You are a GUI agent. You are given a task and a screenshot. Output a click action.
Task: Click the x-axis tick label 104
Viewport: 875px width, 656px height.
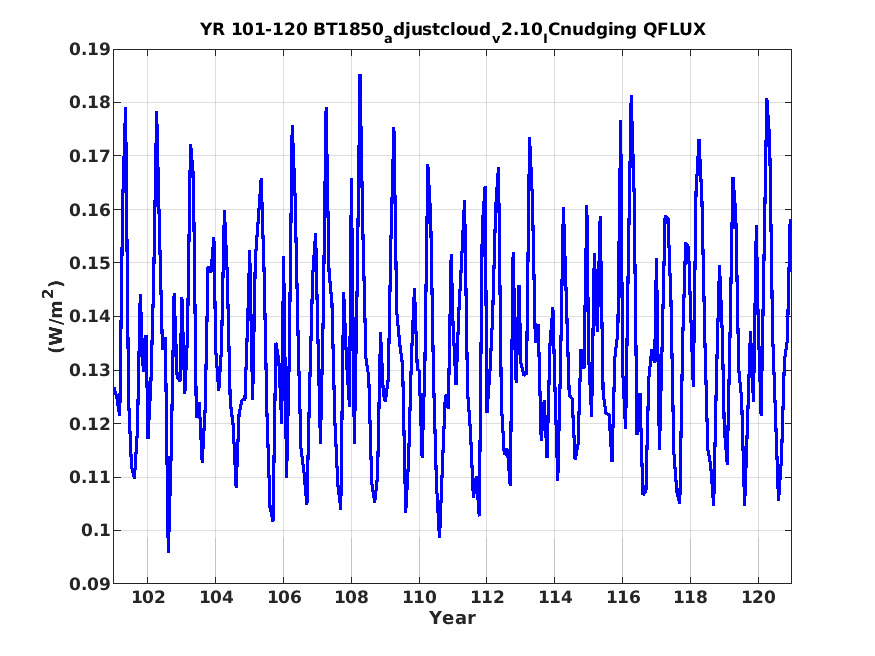216,597
